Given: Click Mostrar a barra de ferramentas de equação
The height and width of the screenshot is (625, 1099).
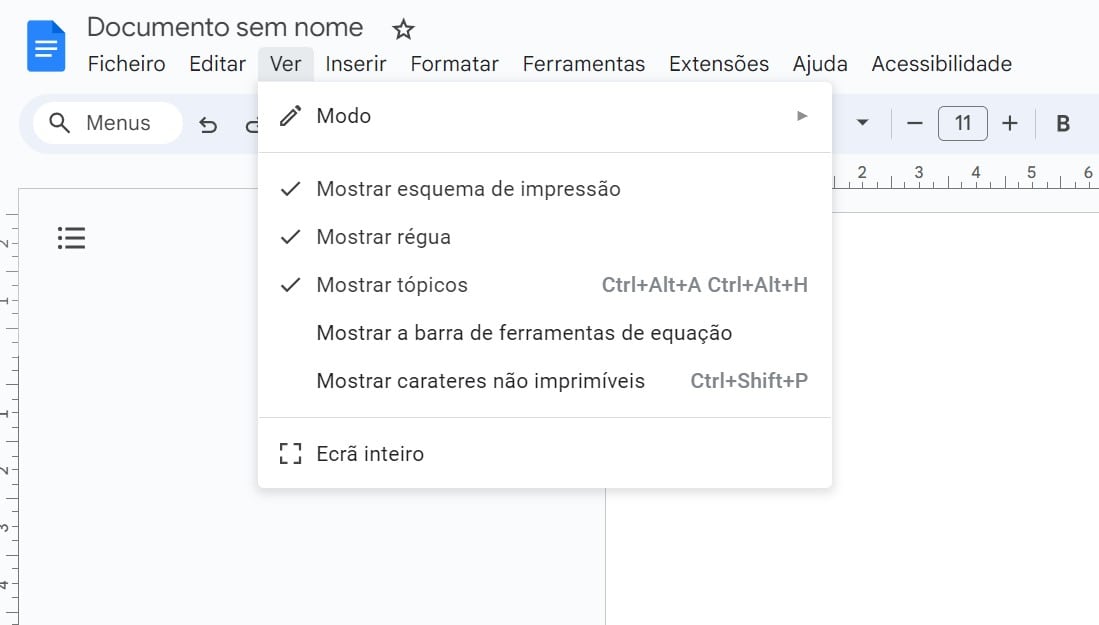Looking at the screenshot, I should pyautogui.click(x=524, y=333).
